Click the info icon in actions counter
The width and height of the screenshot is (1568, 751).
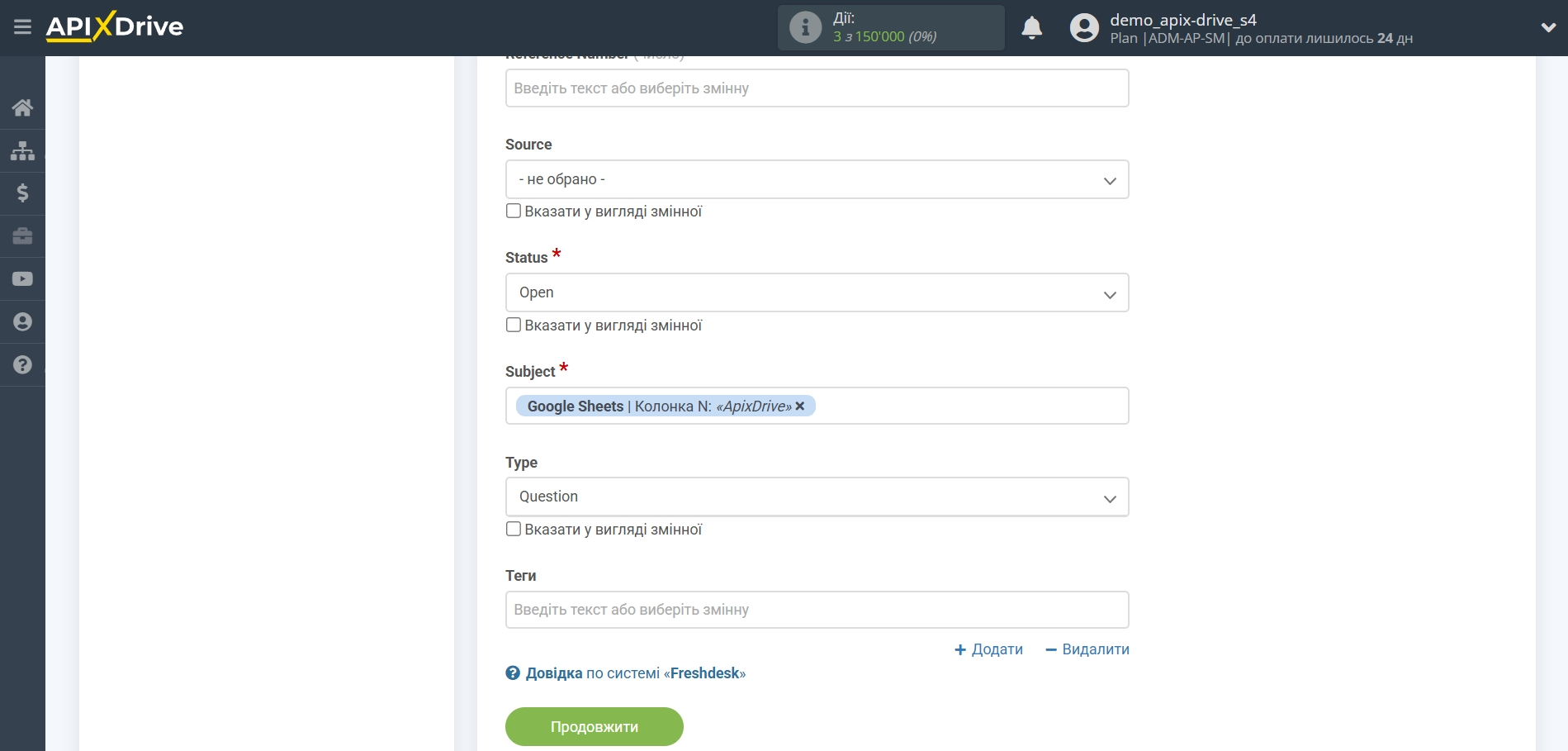tap(805, 27)
